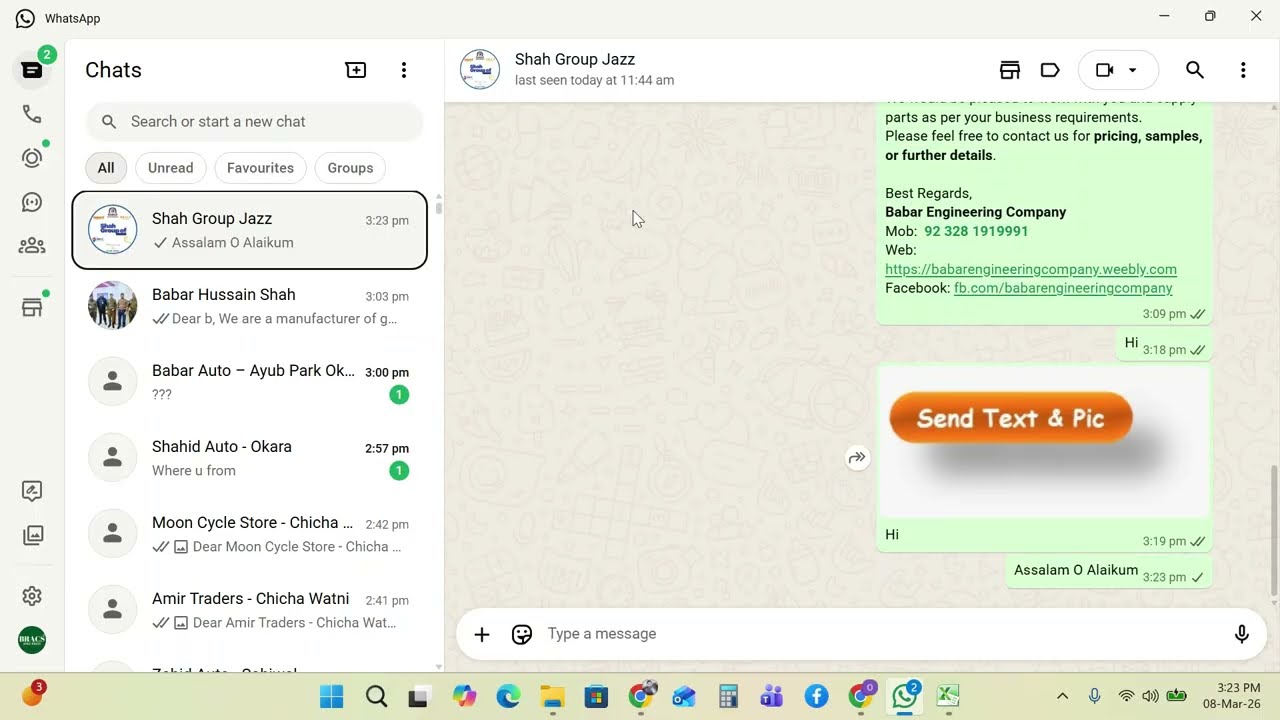The image size is (1280, 720).
Task: Click the Hi message sent at 3:18 pm
Action: click(1165, 345)
